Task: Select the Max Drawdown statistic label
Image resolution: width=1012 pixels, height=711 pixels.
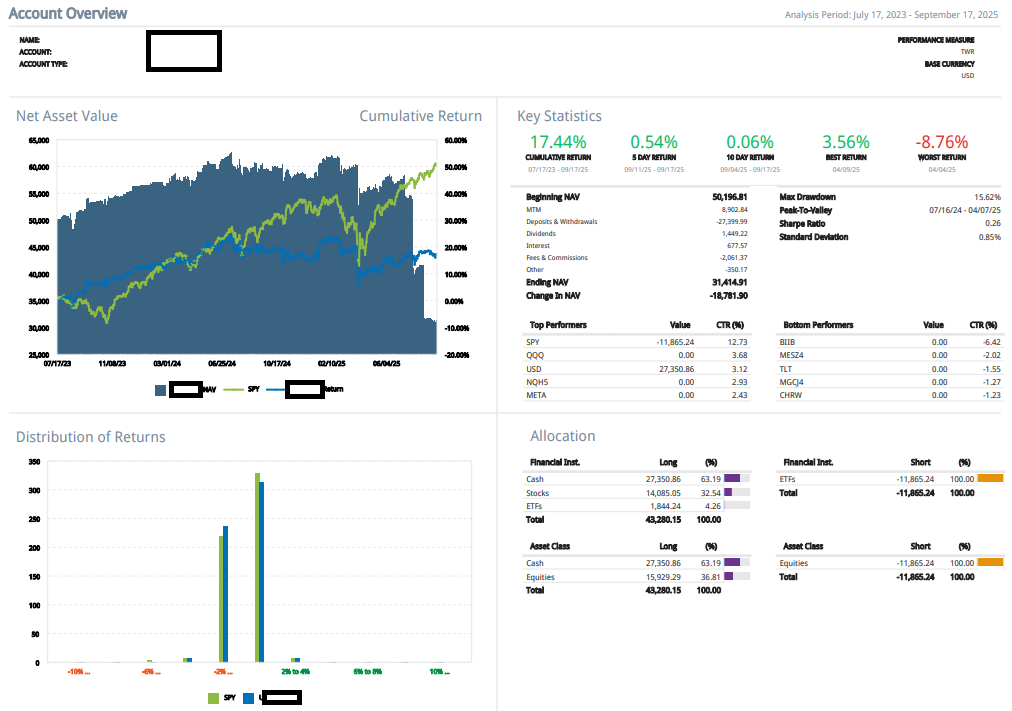Action: tap(807, 197)
